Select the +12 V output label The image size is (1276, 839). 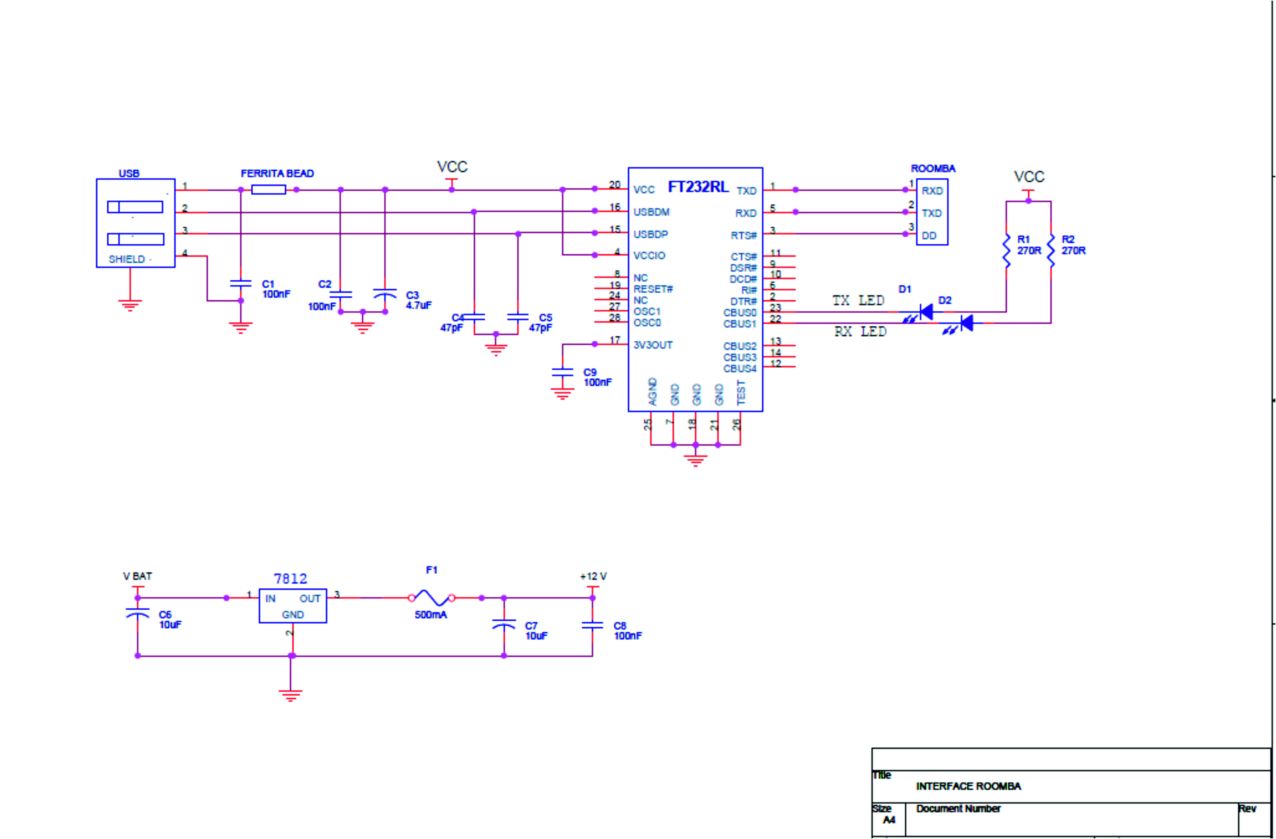tap(593, 577)
